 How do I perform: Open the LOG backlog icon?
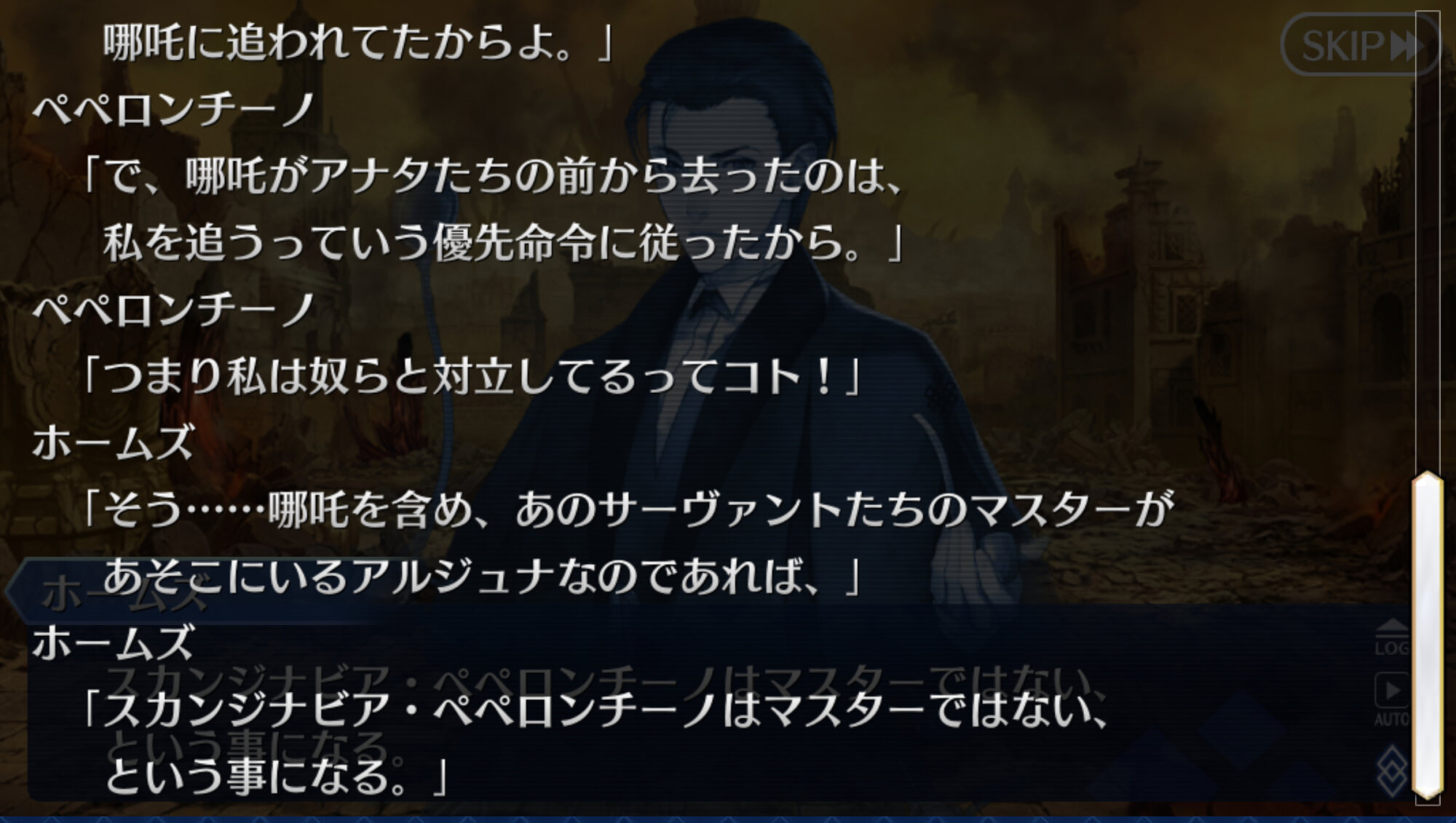(1392, 637)
